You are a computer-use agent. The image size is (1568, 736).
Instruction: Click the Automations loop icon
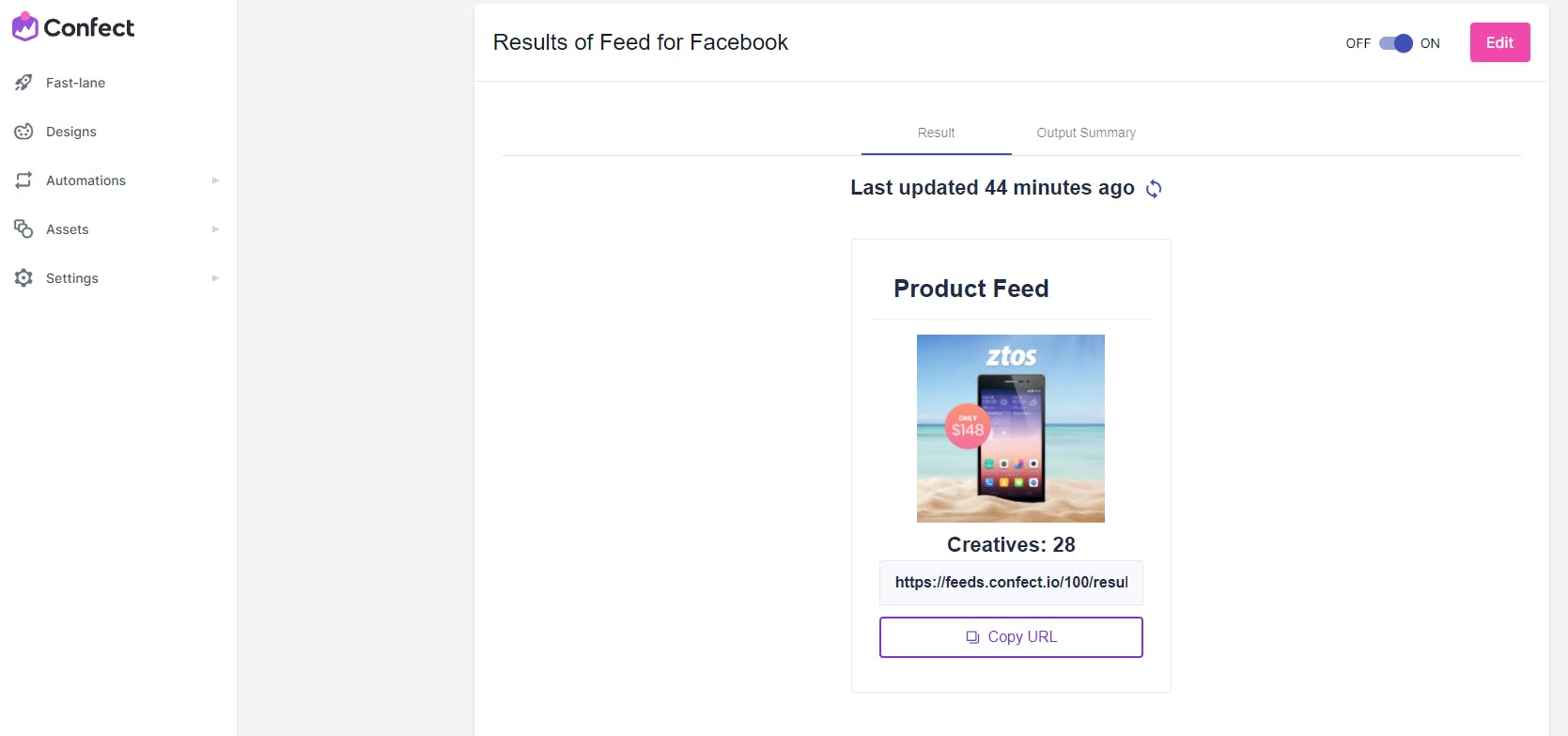click(x=23, y=180)
